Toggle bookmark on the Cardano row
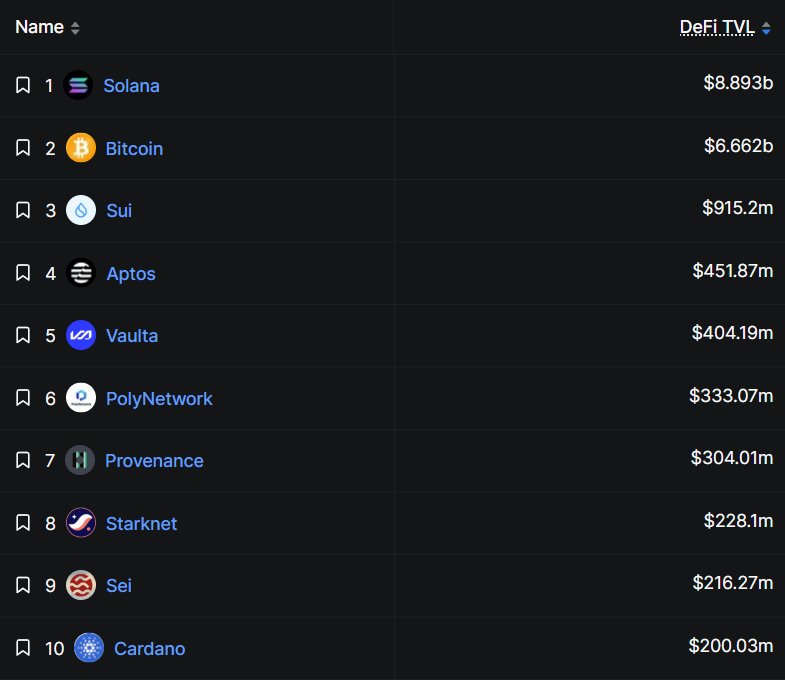This screenshot has height=680, width=785. pyautogui.click(x=23, y=648)
